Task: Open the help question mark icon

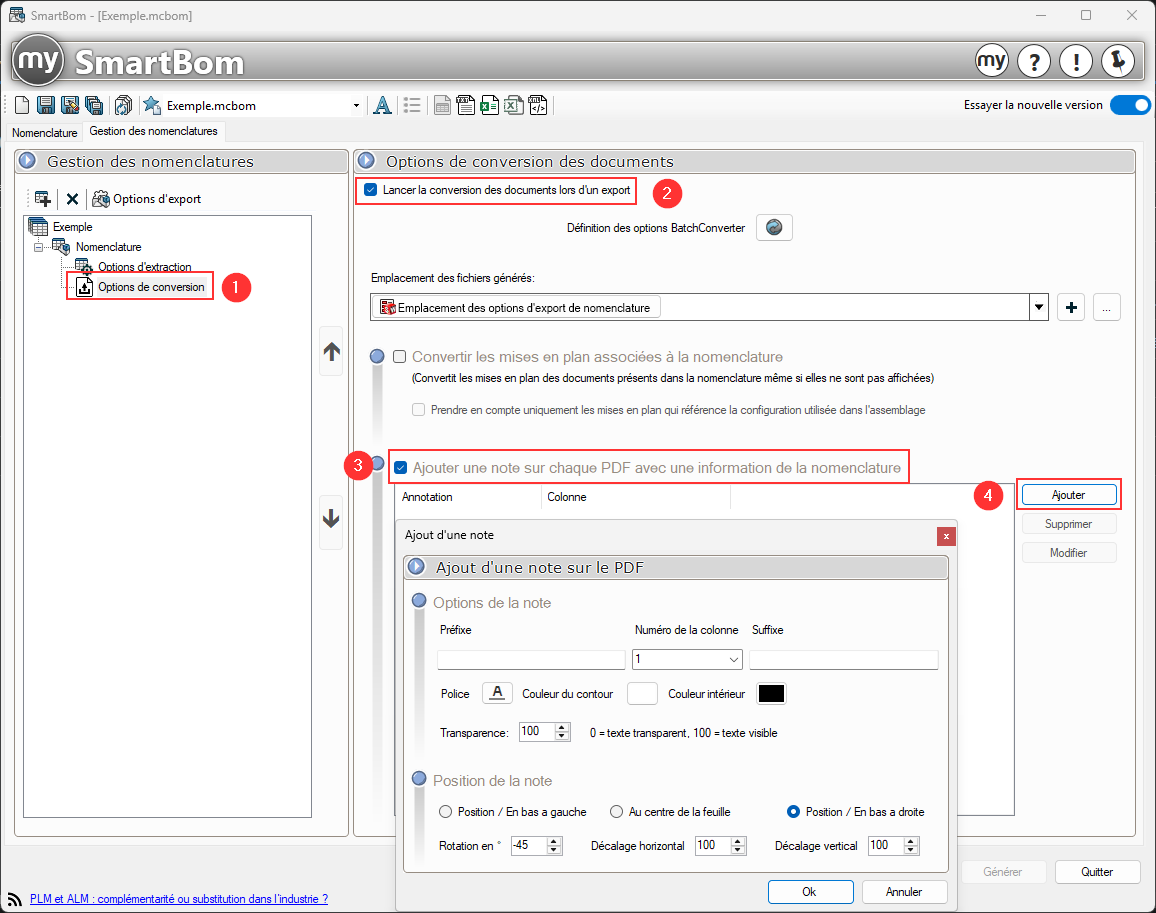Action: click(1034, 62)
